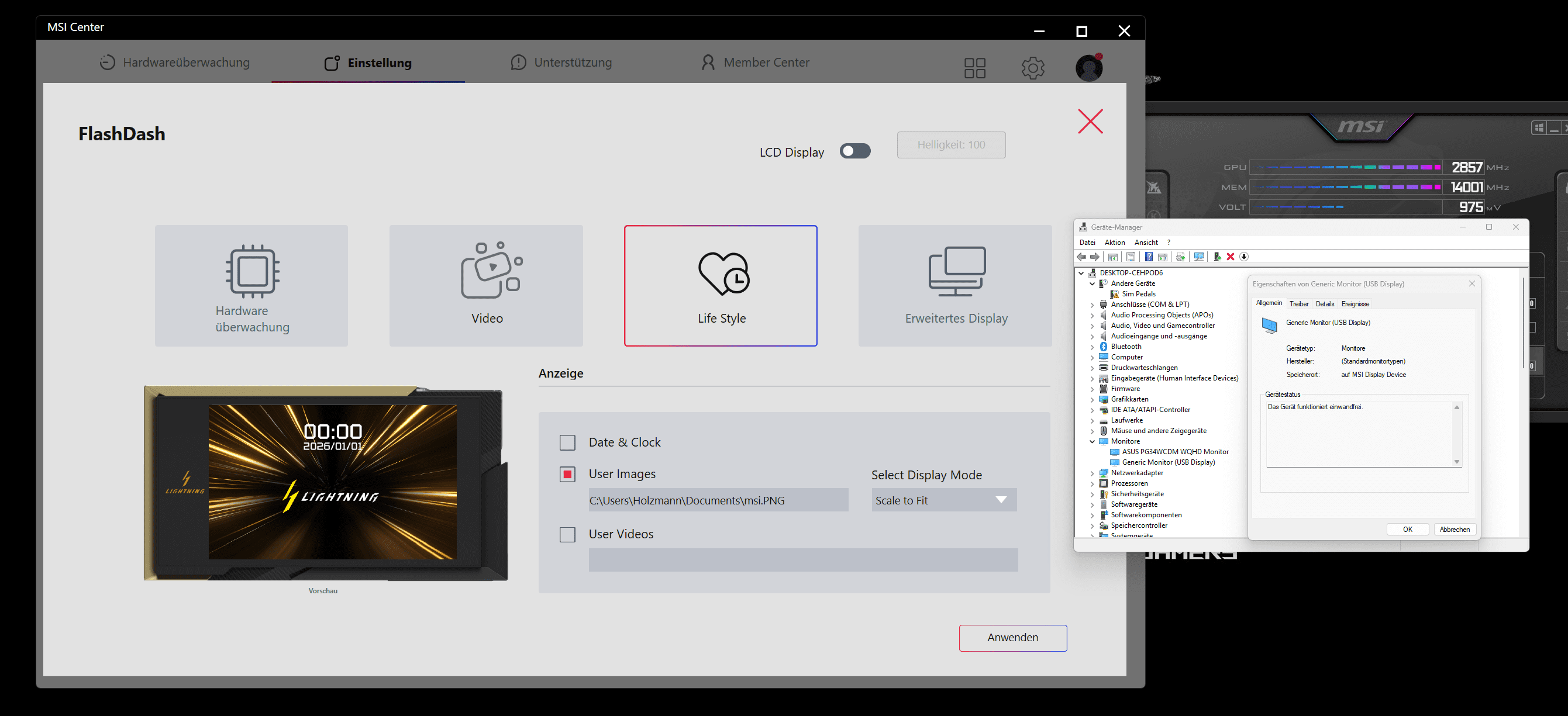
Task: Click the user profile avatar
Action: click(x=1088, y=68)
